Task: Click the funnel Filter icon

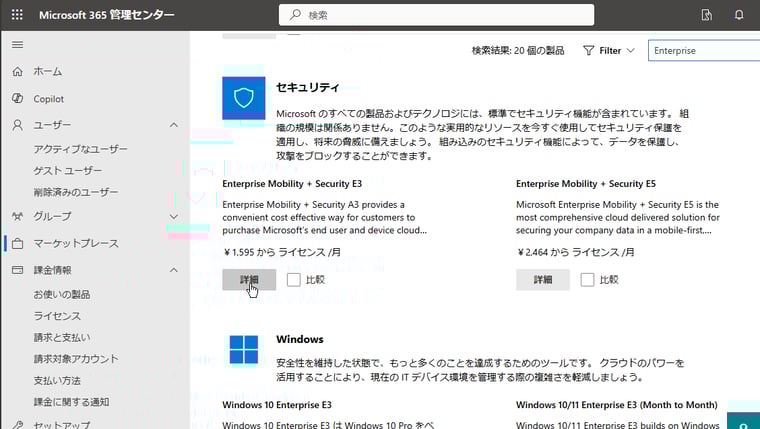Action: (588, 50)
